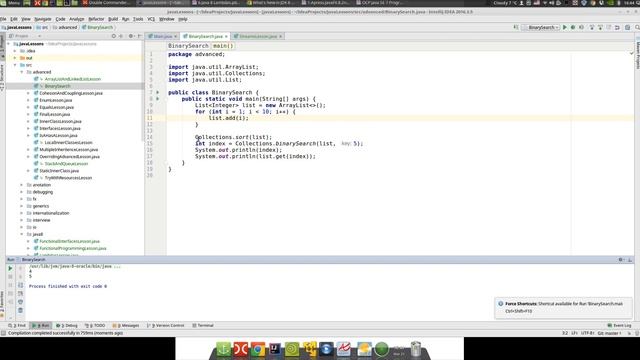Open the Maven Projects side panel tab
This screenshot has width=640, height=360.
tap(637, 55)
